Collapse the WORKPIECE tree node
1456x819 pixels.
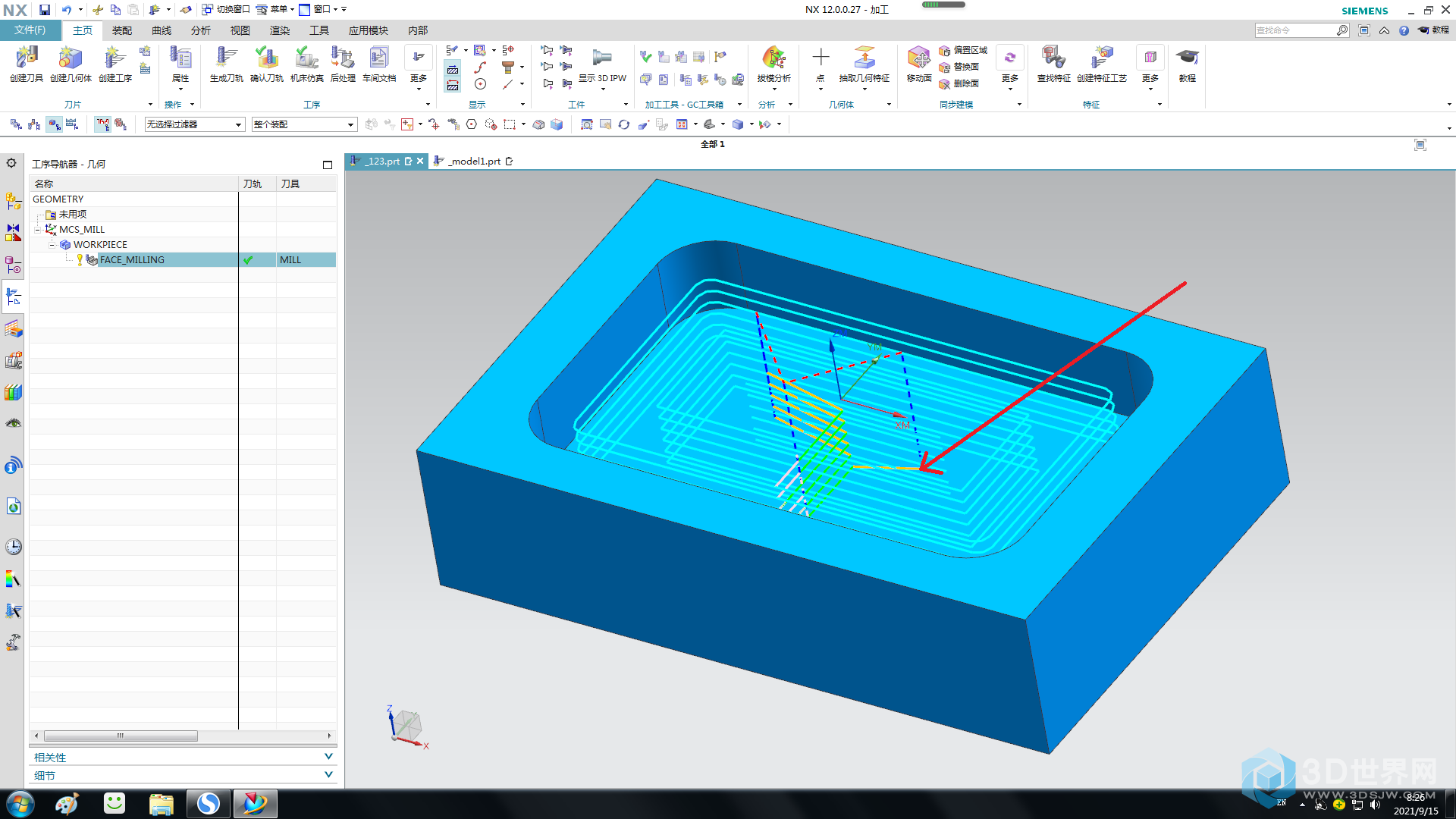coord(52,244)
